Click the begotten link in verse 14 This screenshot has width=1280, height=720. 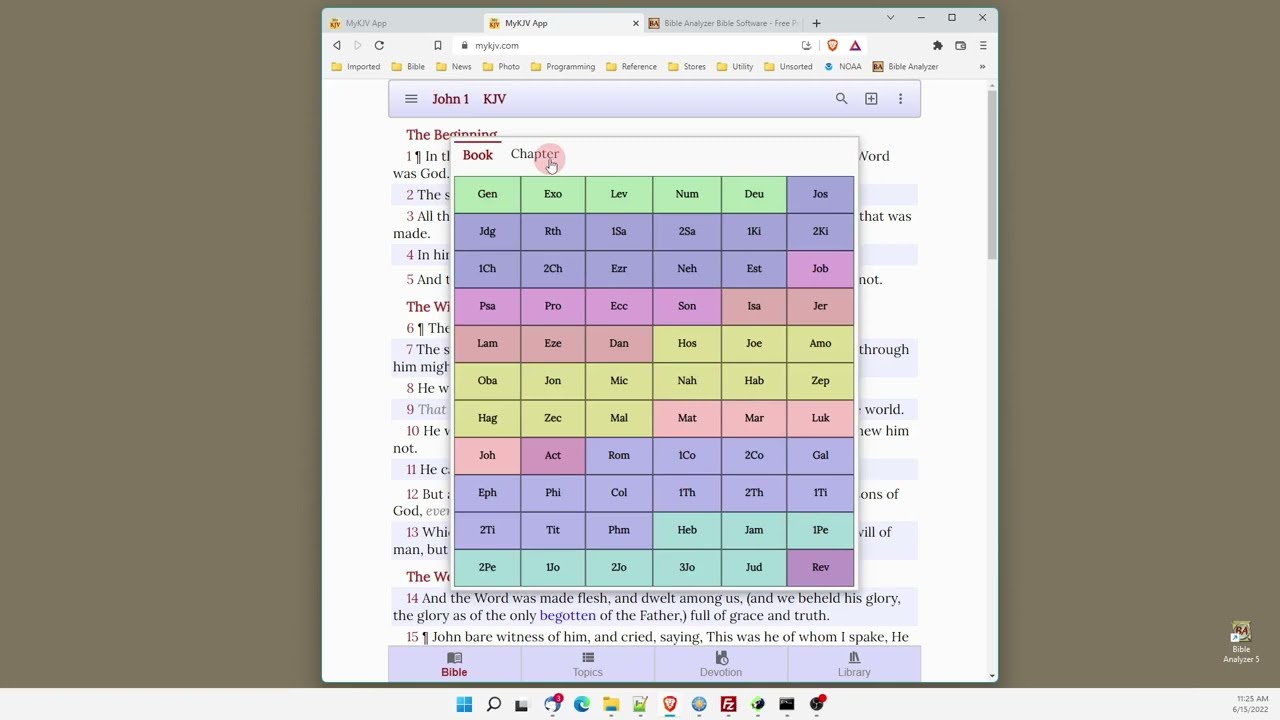567,616
